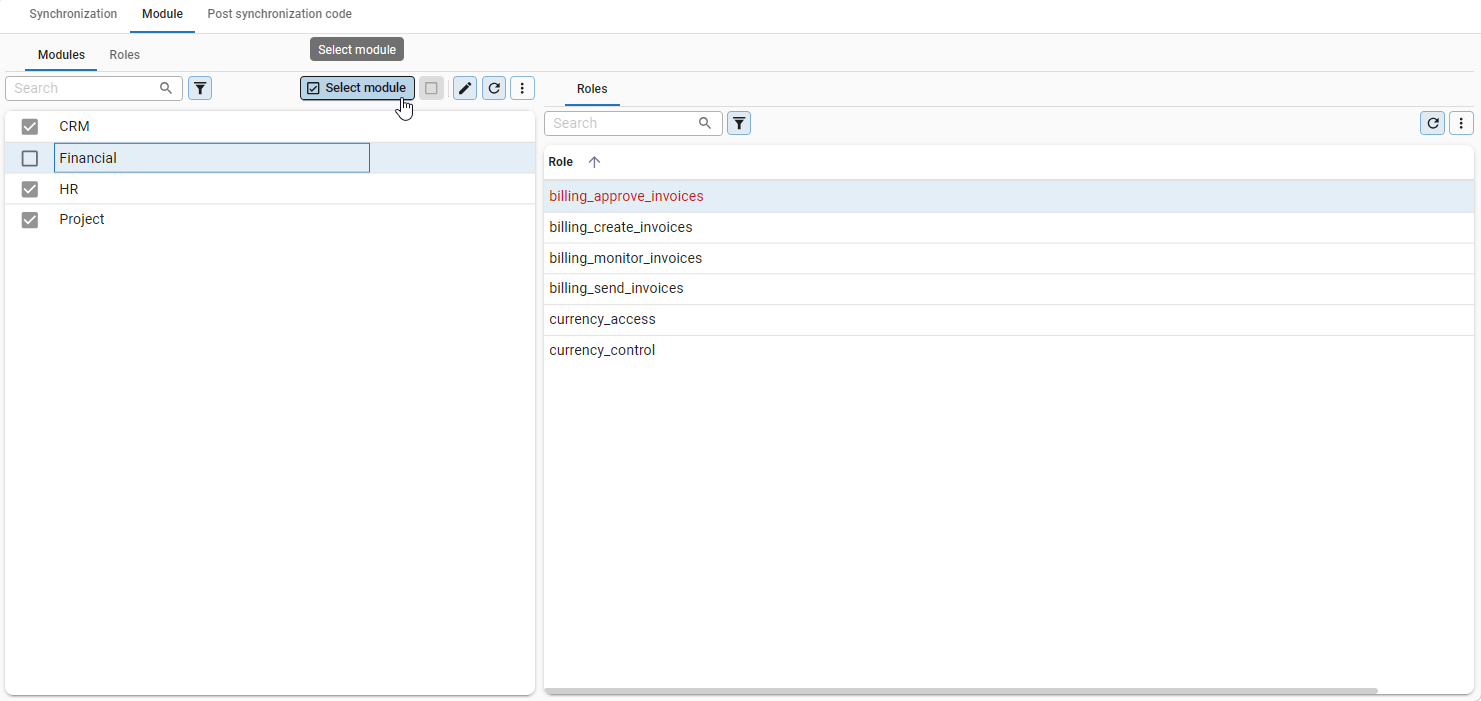
Task: Click the edit pencil icon for modules
Action: click(464, 88)
